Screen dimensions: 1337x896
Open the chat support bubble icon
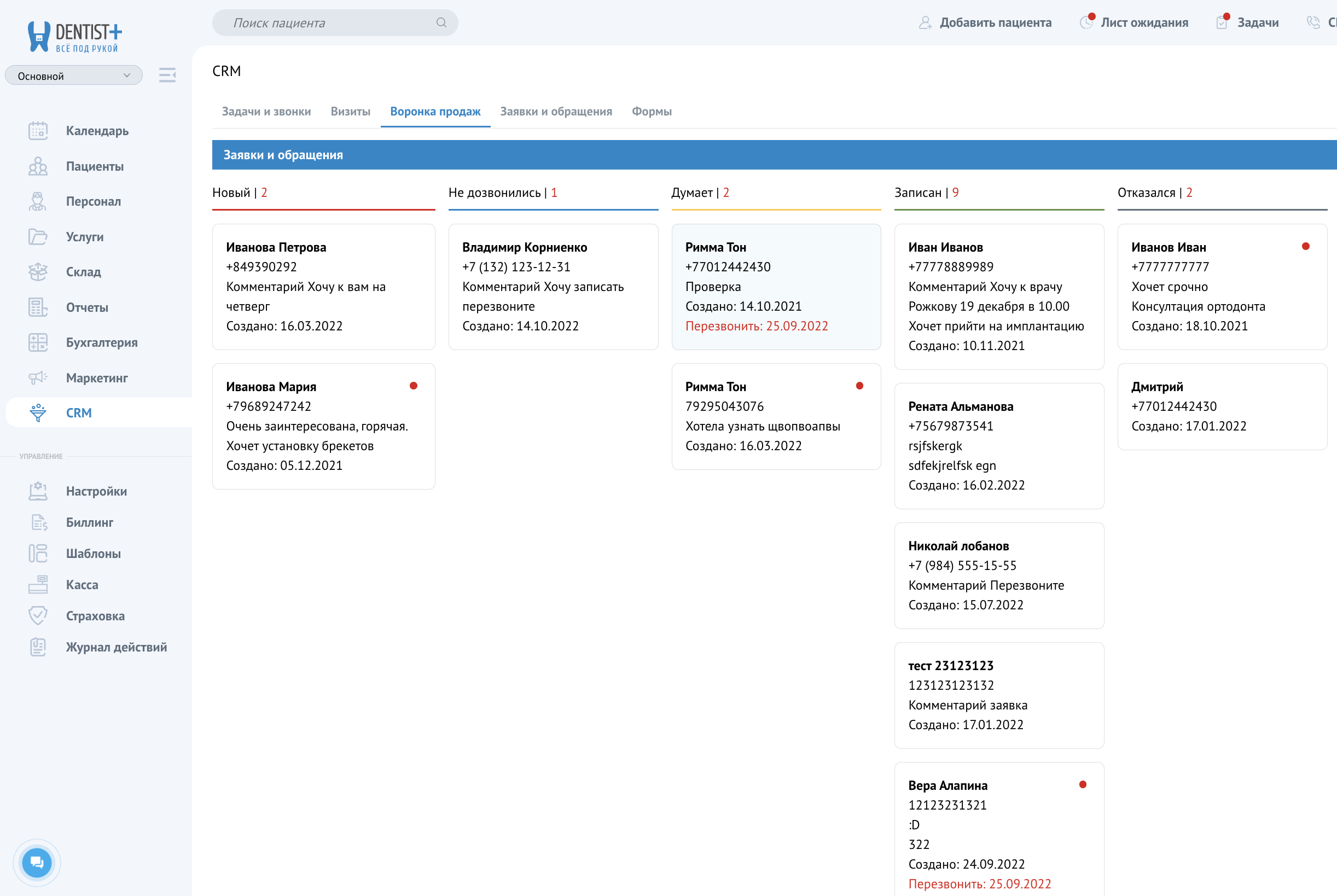coord(37,862)
